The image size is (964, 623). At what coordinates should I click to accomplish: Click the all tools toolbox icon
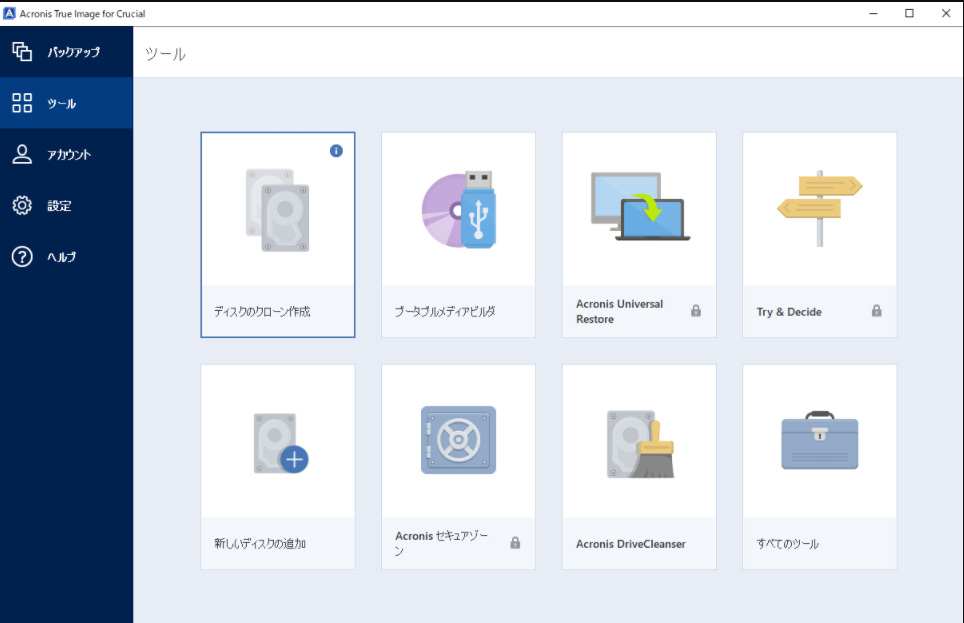coord(820,440)
